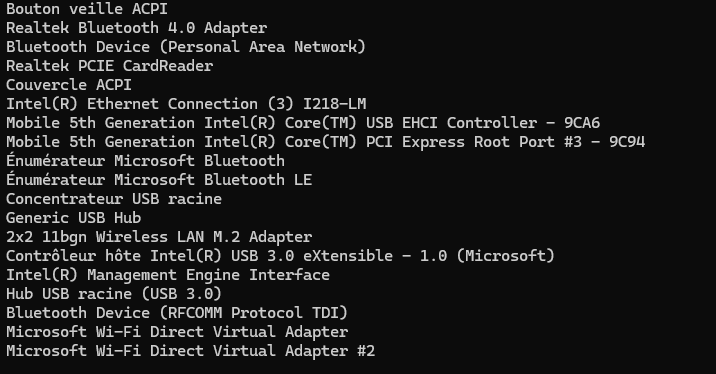Screen dimensions: 716x374
Task: Click the 'Generic USB Hub' line
Action: [x=74, y=218]
